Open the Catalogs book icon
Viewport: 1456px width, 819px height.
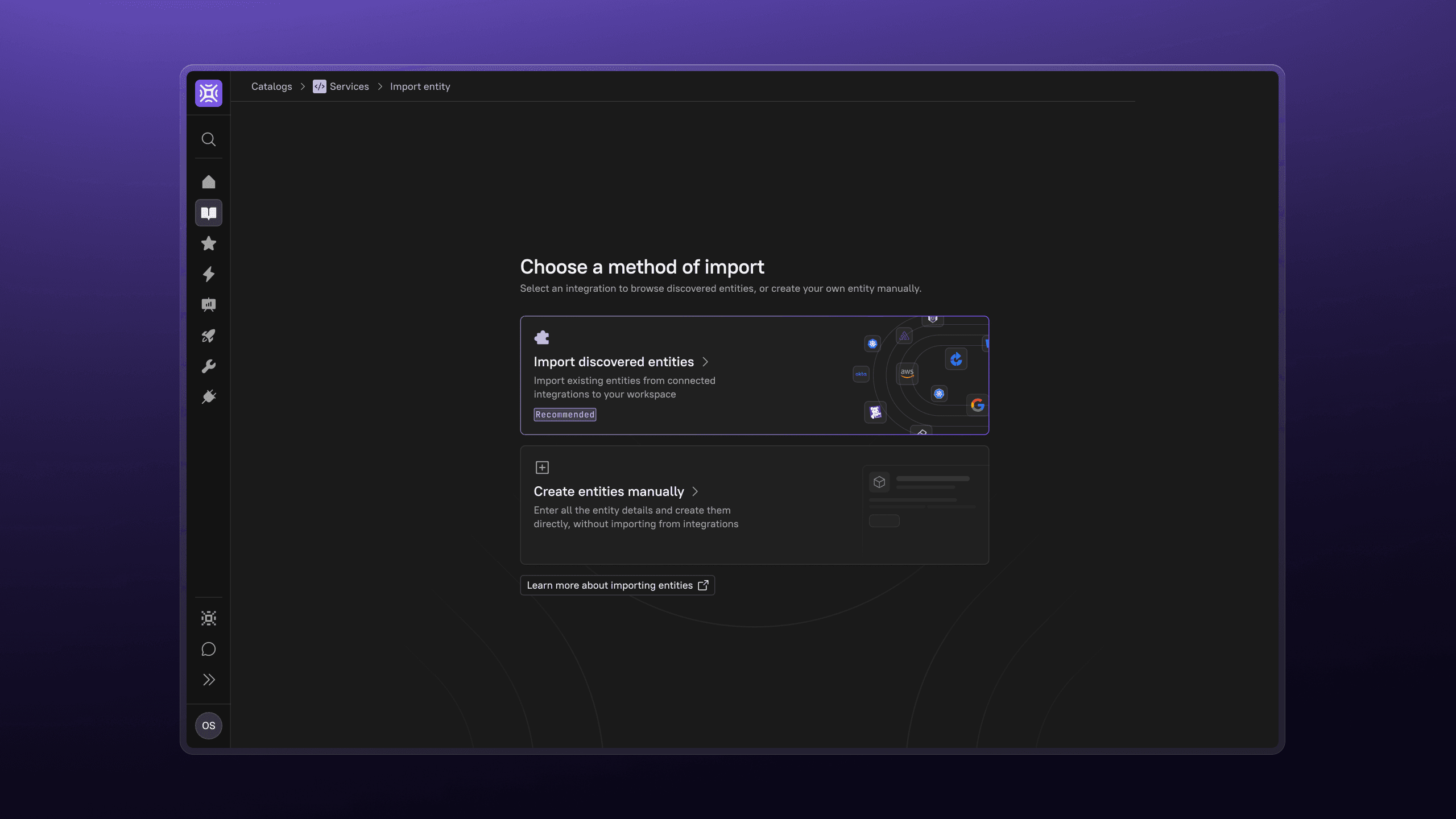click(x=209, y=213)
